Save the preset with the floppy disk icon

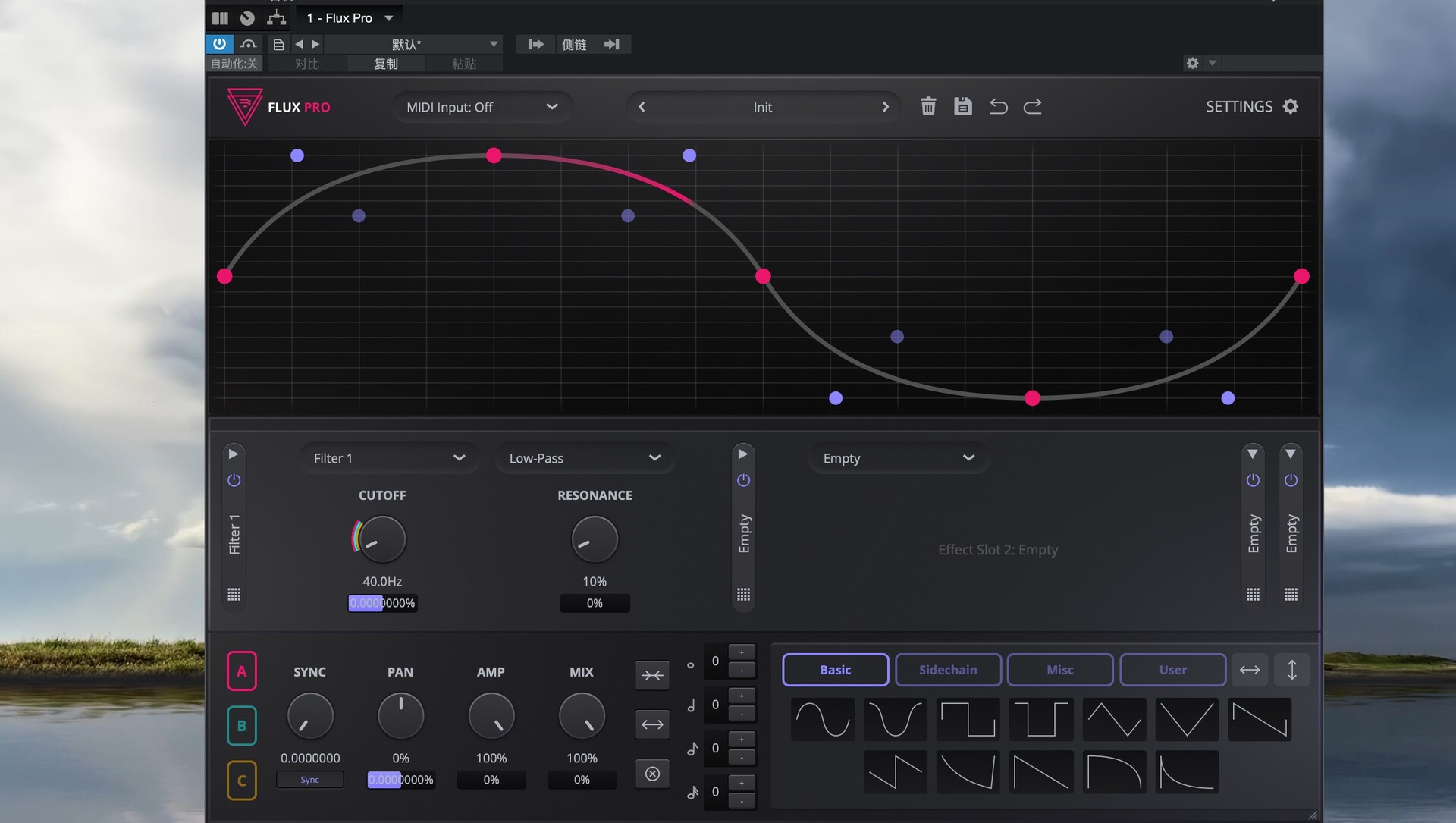click(962, 106)
